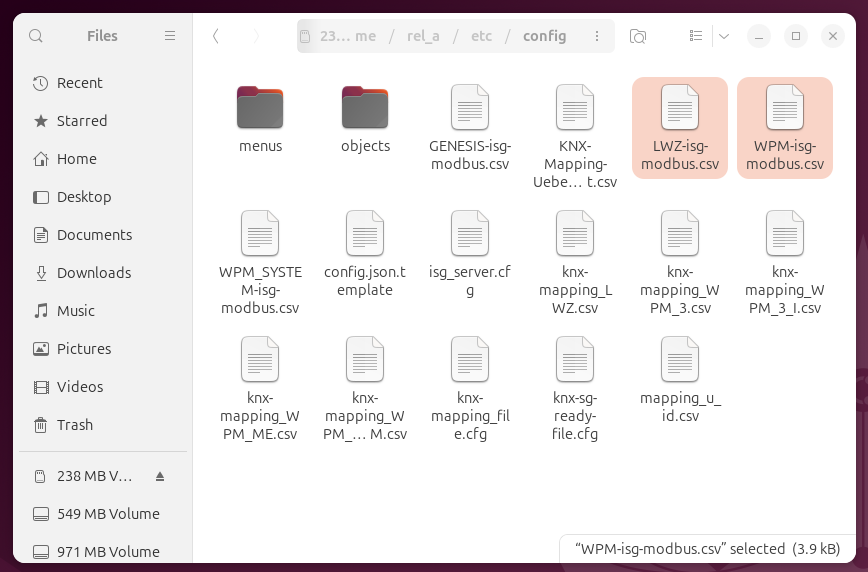Viewport: 868px width, 572px height.
Task: Select the knx-mapping_WPM_ME.csv file
Action: coord(260,388)
